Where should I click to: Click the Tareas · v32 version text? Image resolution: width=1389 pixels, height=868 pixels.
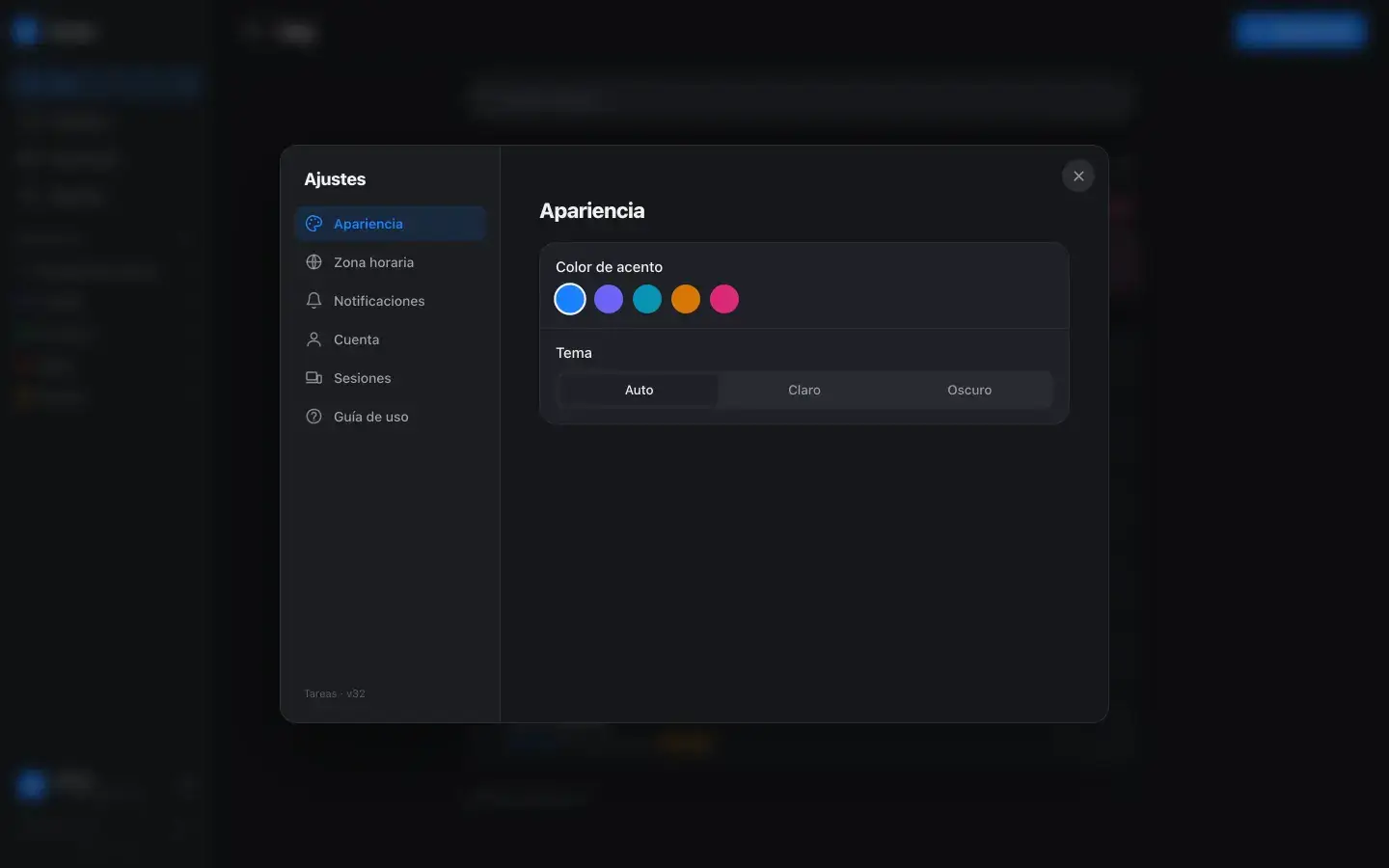335,693
